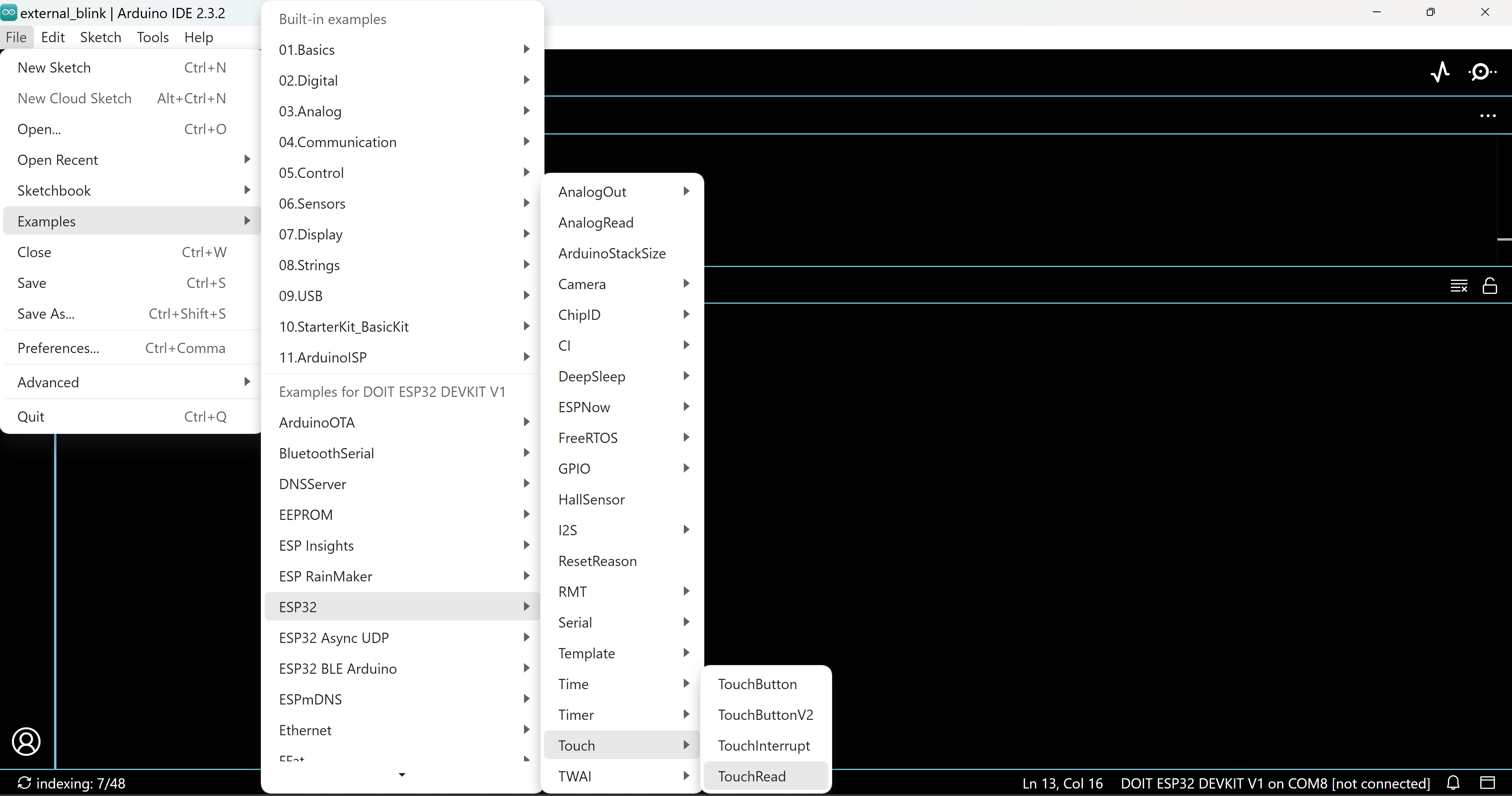Open ESP RainMaker examples submenu

pos(402,577)
